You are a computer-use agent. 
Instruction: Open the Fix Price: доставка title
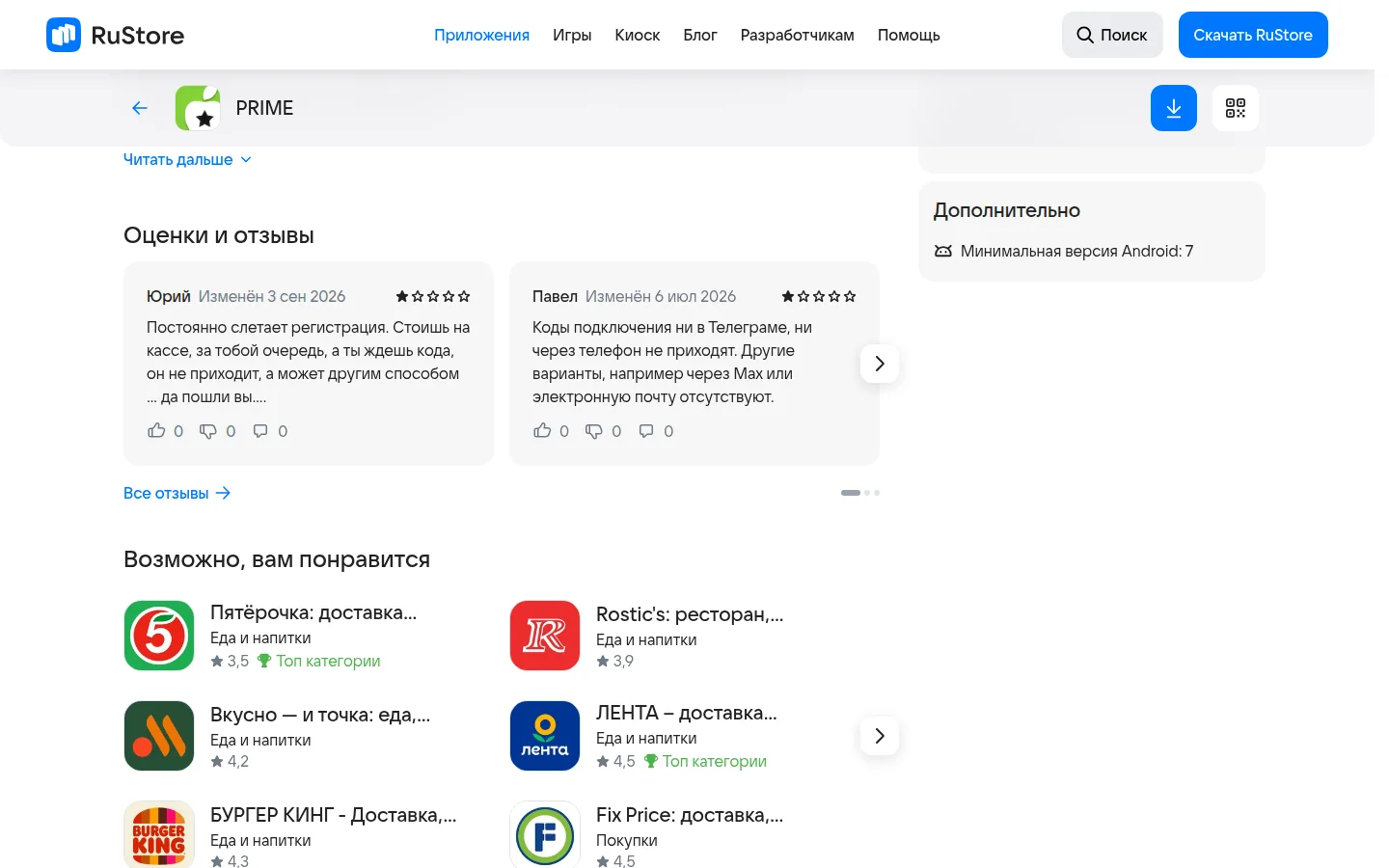pos(690,815)
